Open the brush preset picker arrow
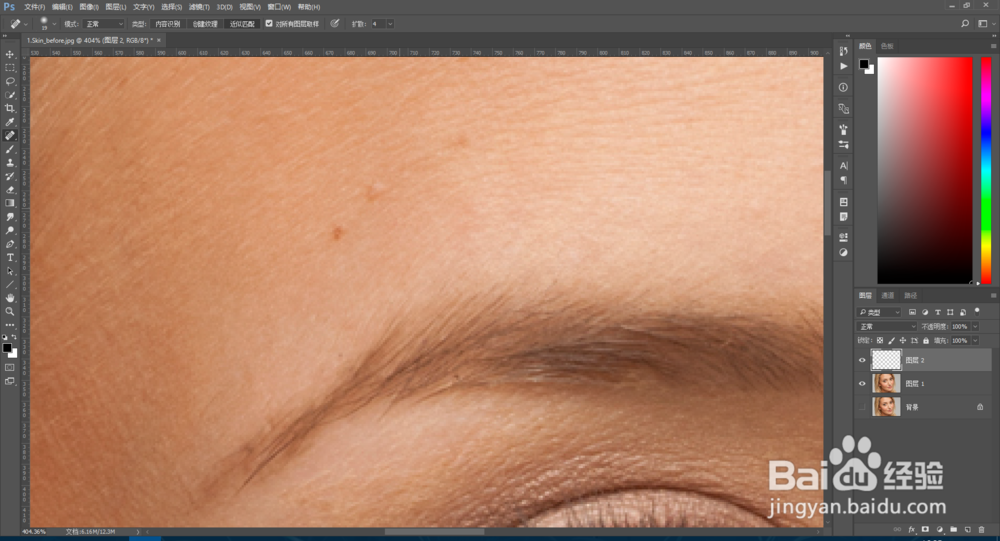The width and height of the screenshot is (1000, 541). (x=54, y=24)
